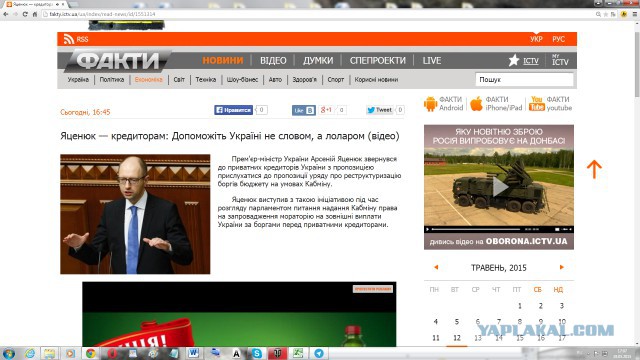The width and height of the screenshot is (640, 360).
Task: Click the article headline about Яценюк
Action: point(229,136)
